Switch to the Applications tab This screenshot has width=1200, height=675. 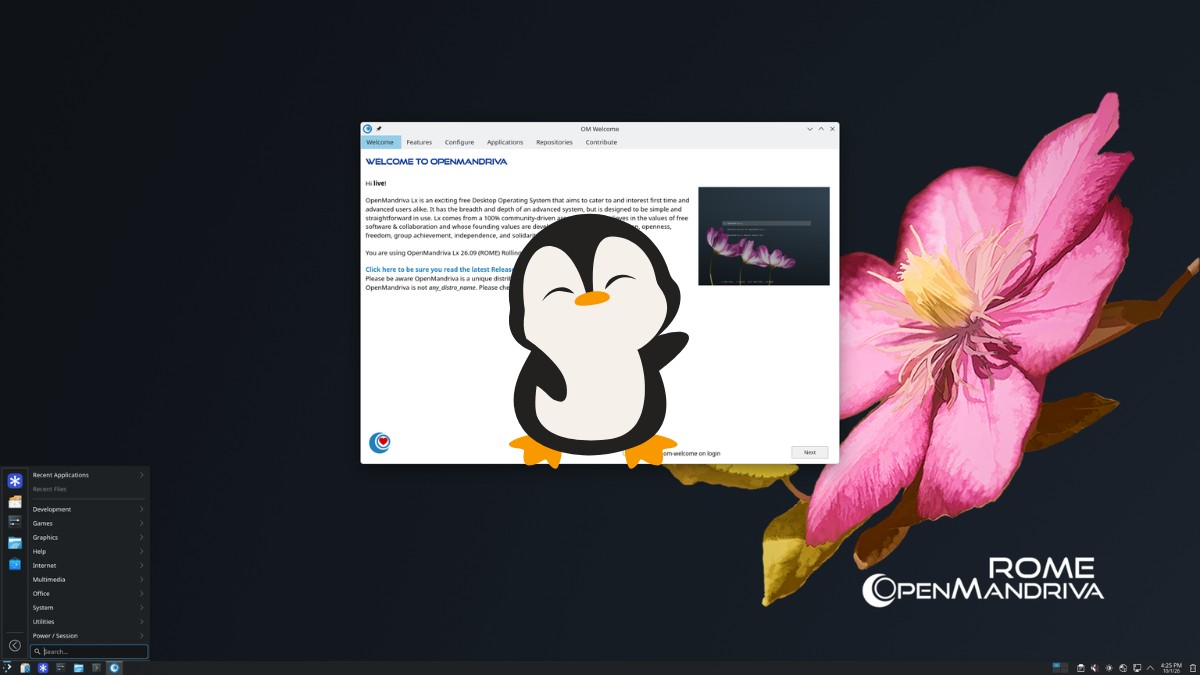click(x=505, y=142)
